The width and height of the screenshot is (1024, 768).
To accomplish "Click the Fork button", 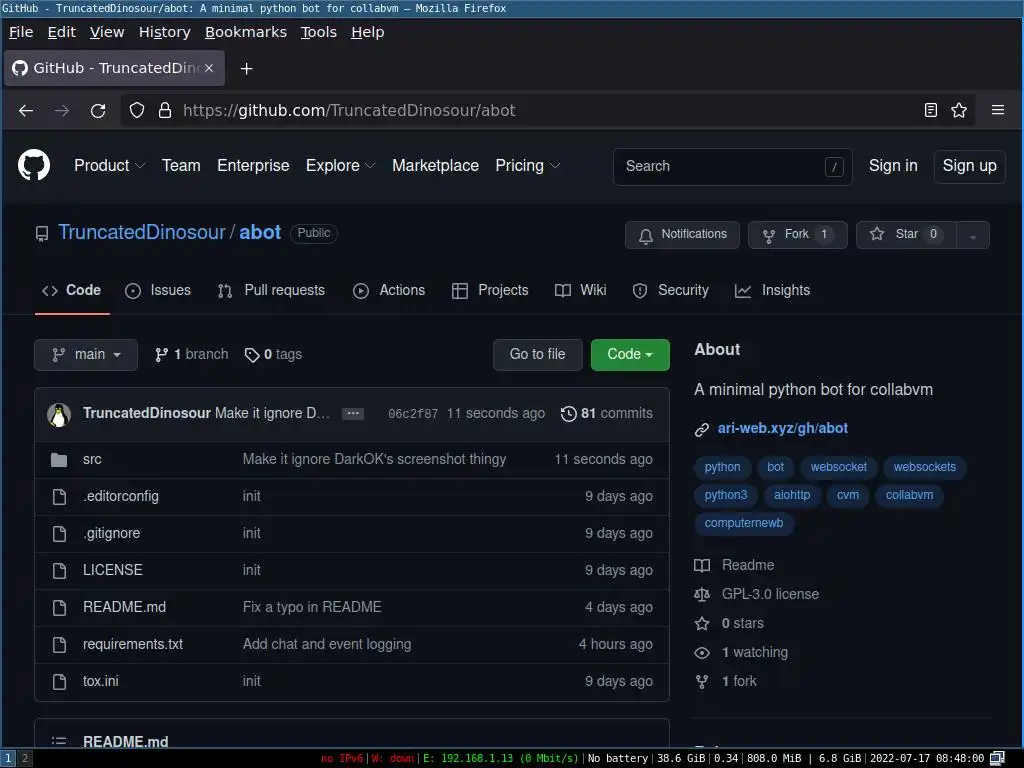I will click(797, 235).
